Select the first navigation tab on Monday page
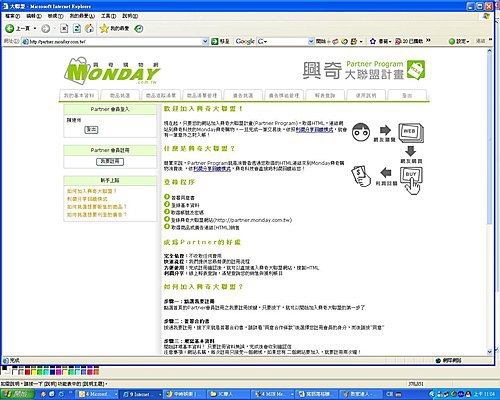This screenshot has height=400, width=500. [x=79, y=95]
